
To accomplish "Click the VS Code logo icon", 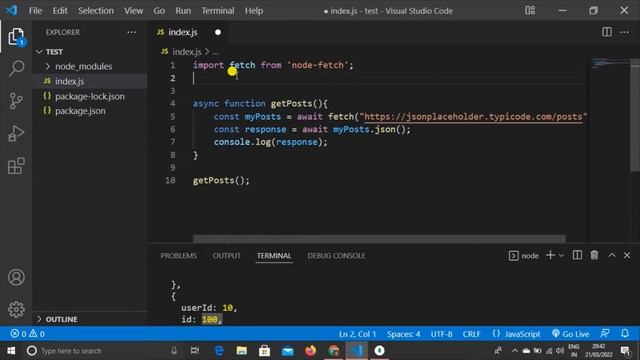I will (11, 10).
